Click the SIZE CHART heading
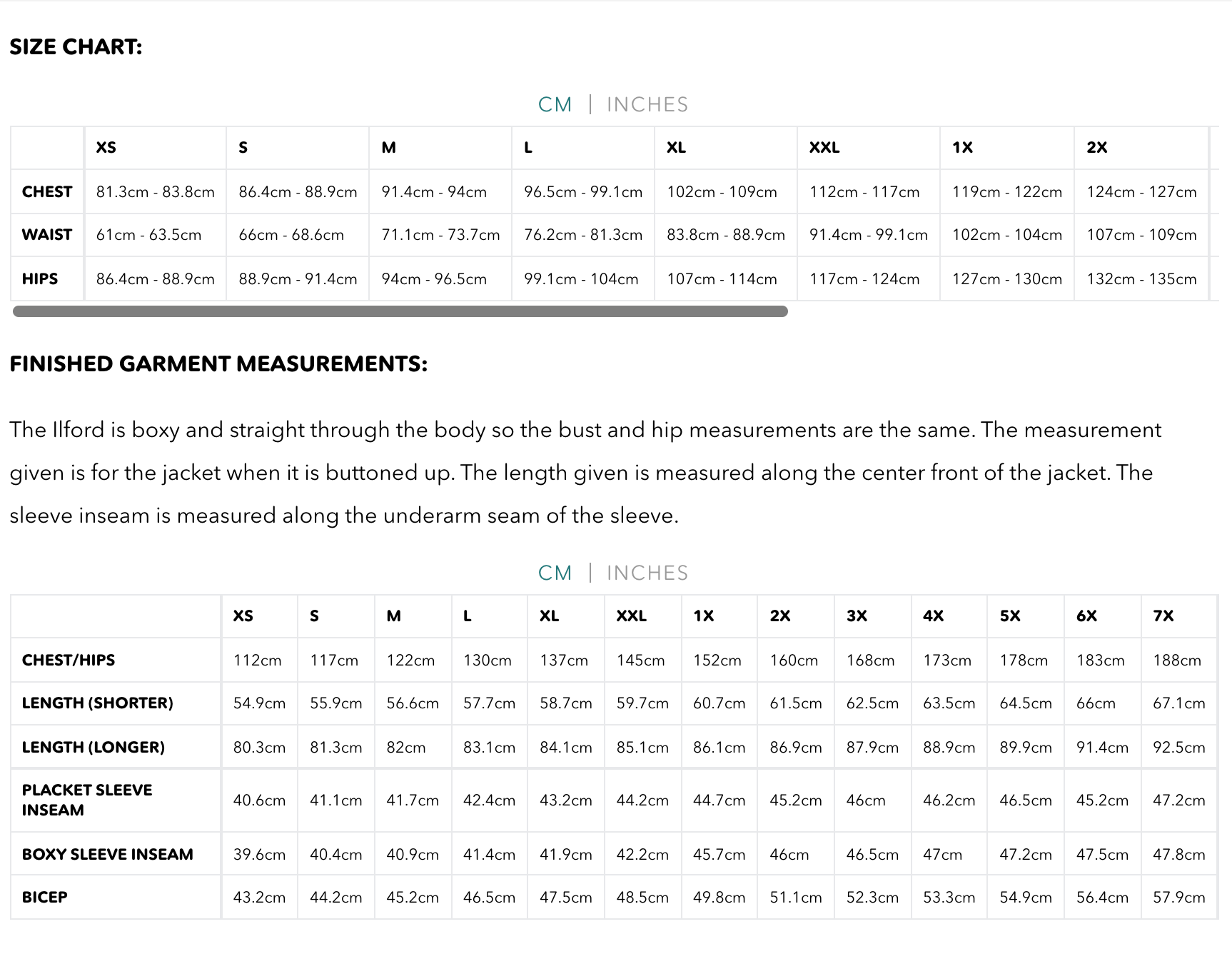 tap(76, 47)
